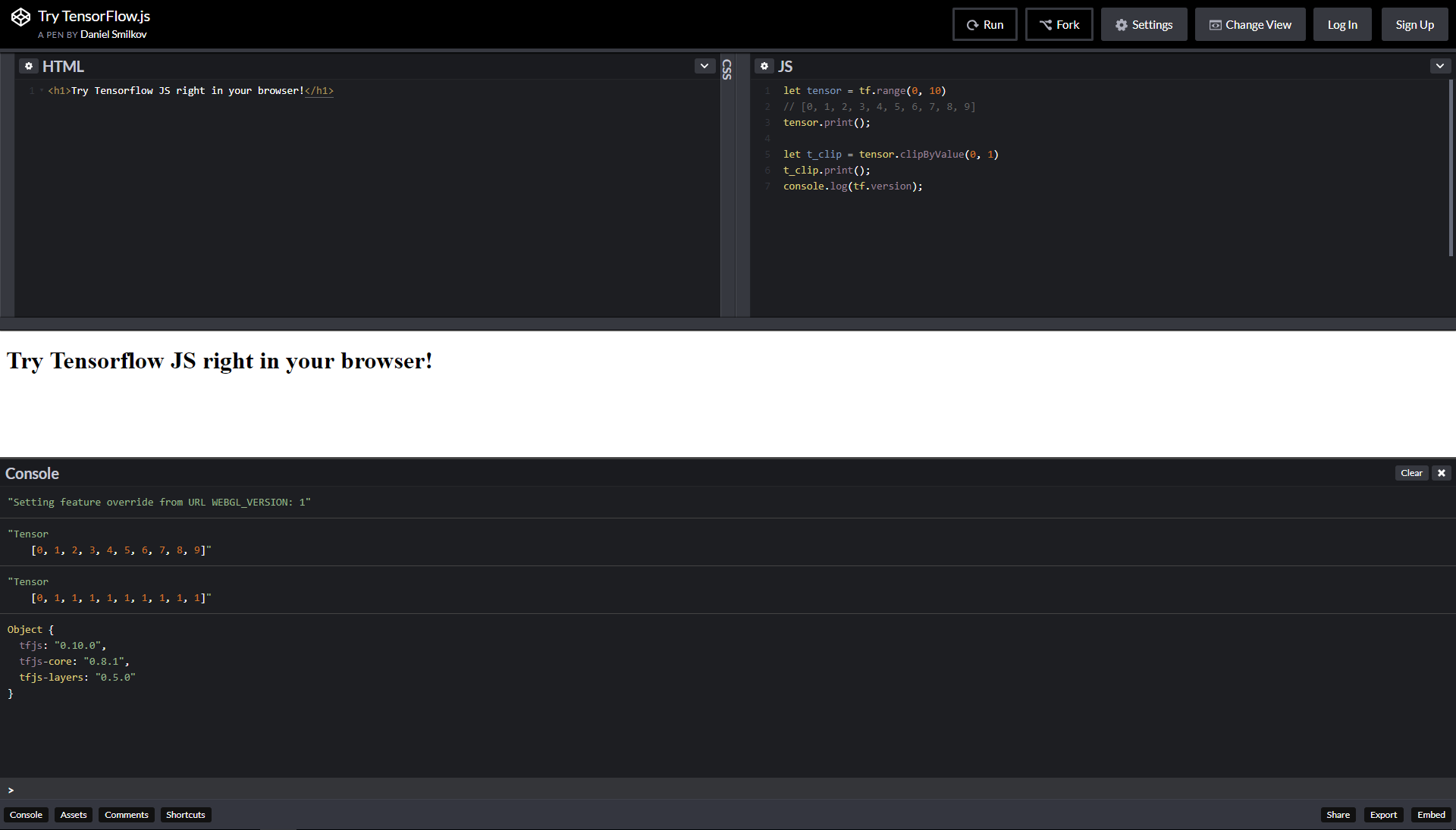Viewport: 1456px width, 830px height.
Task: Click the 't_clip.print();' code line
Action: click(827, 171)
